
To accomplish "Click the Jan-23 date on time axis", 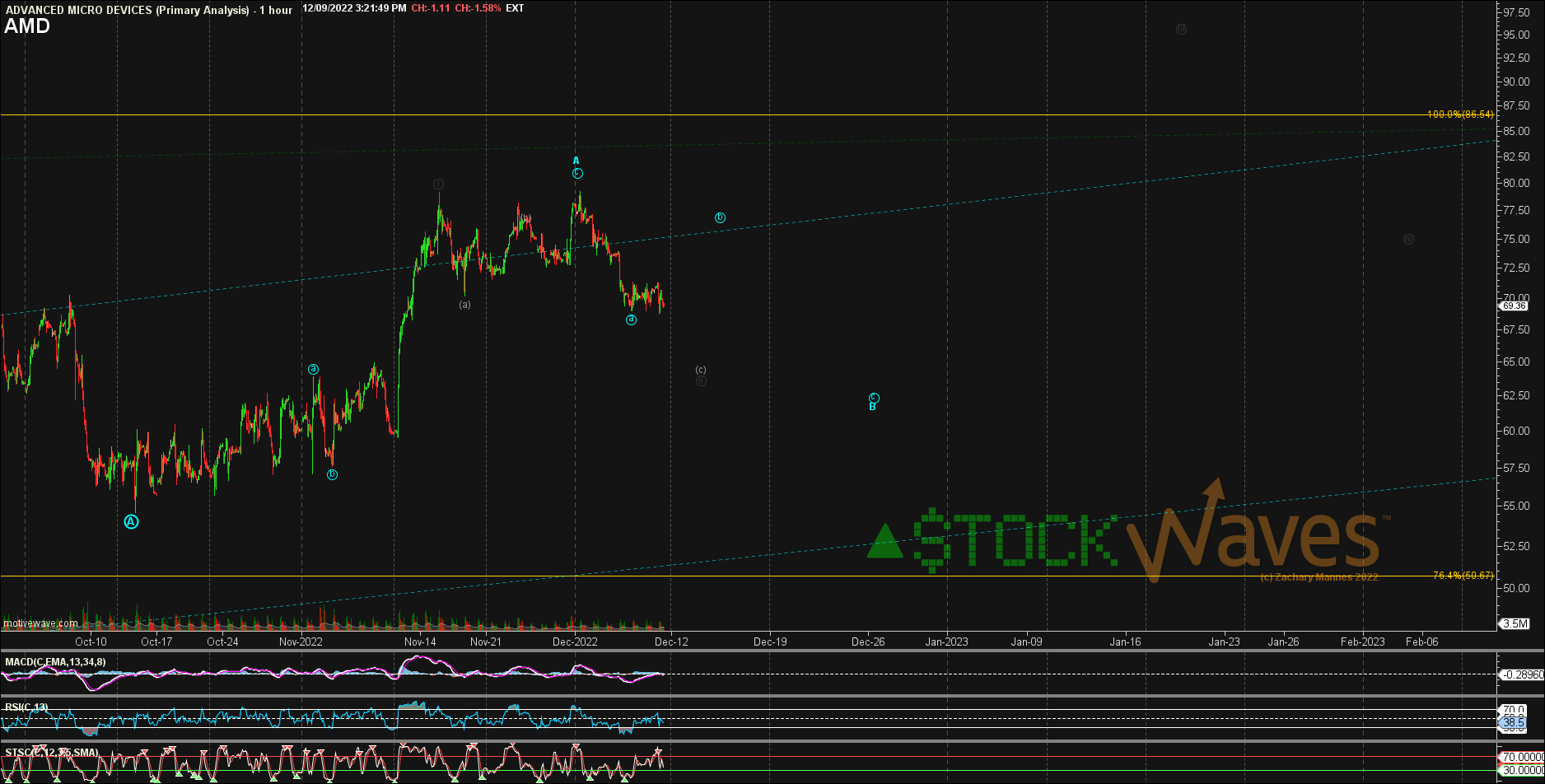I will click(x=1224, y=642).
